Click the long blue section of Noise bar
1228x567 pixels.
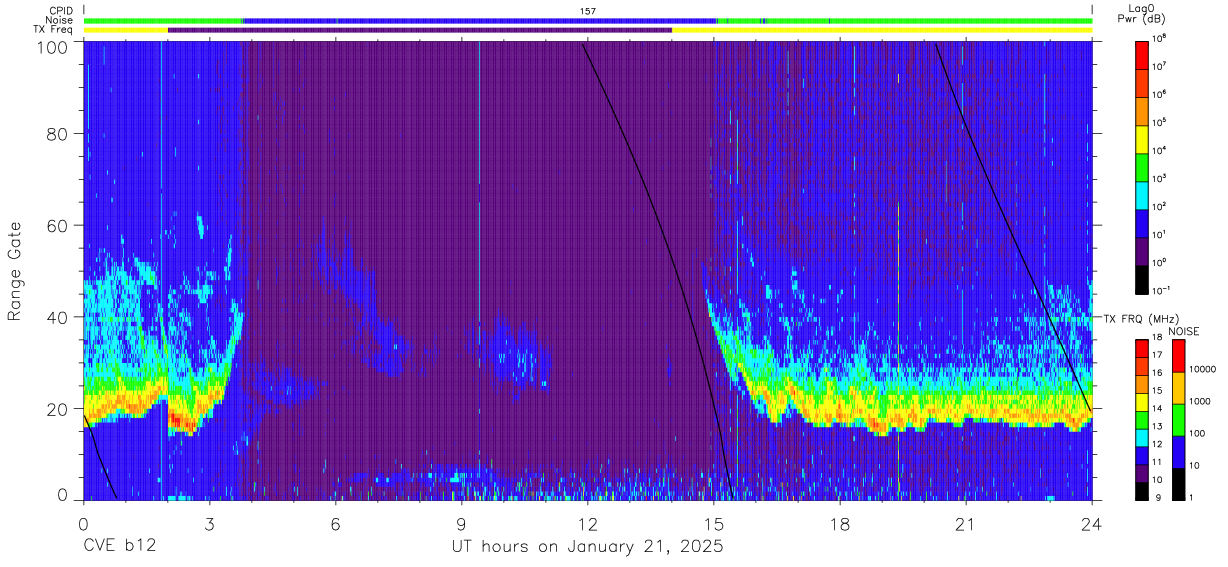click(480, 20)
